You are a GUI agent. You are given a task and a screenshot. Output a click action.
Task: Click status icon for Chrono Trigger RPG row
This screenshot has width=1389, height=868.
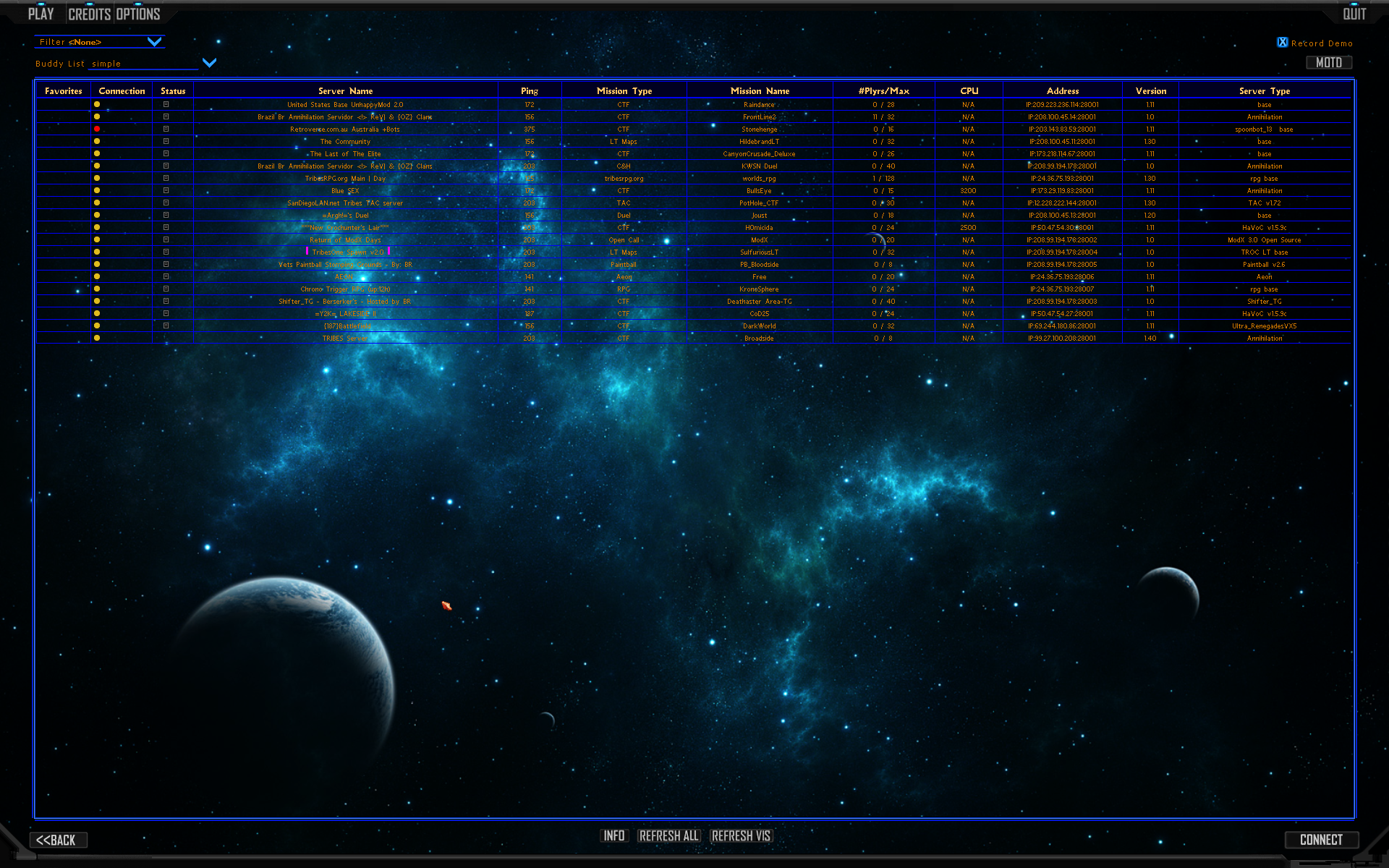pos(166,289)
